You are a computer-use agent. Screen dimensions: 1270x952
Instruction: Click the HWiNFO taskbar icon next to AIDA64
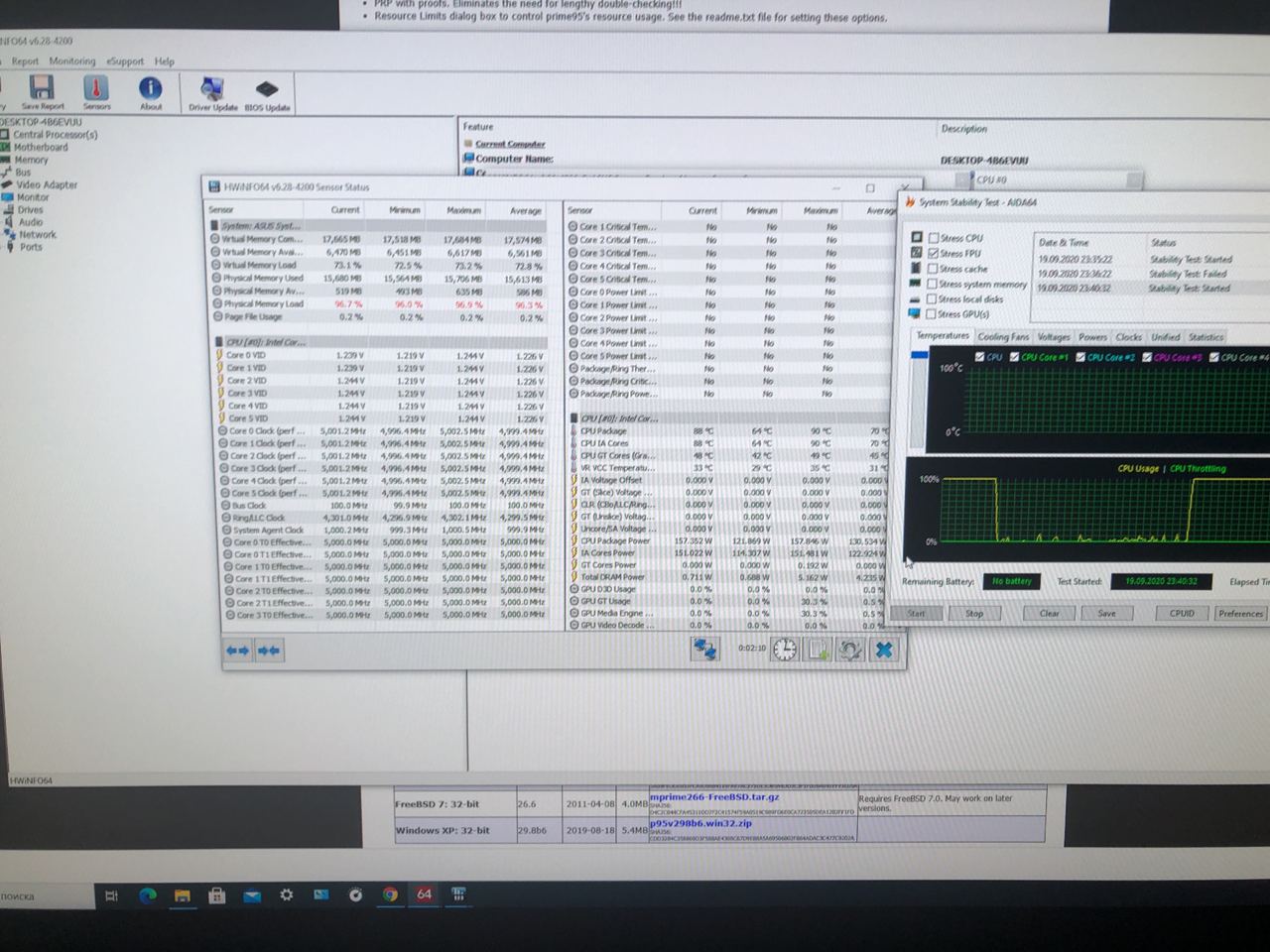458,893
